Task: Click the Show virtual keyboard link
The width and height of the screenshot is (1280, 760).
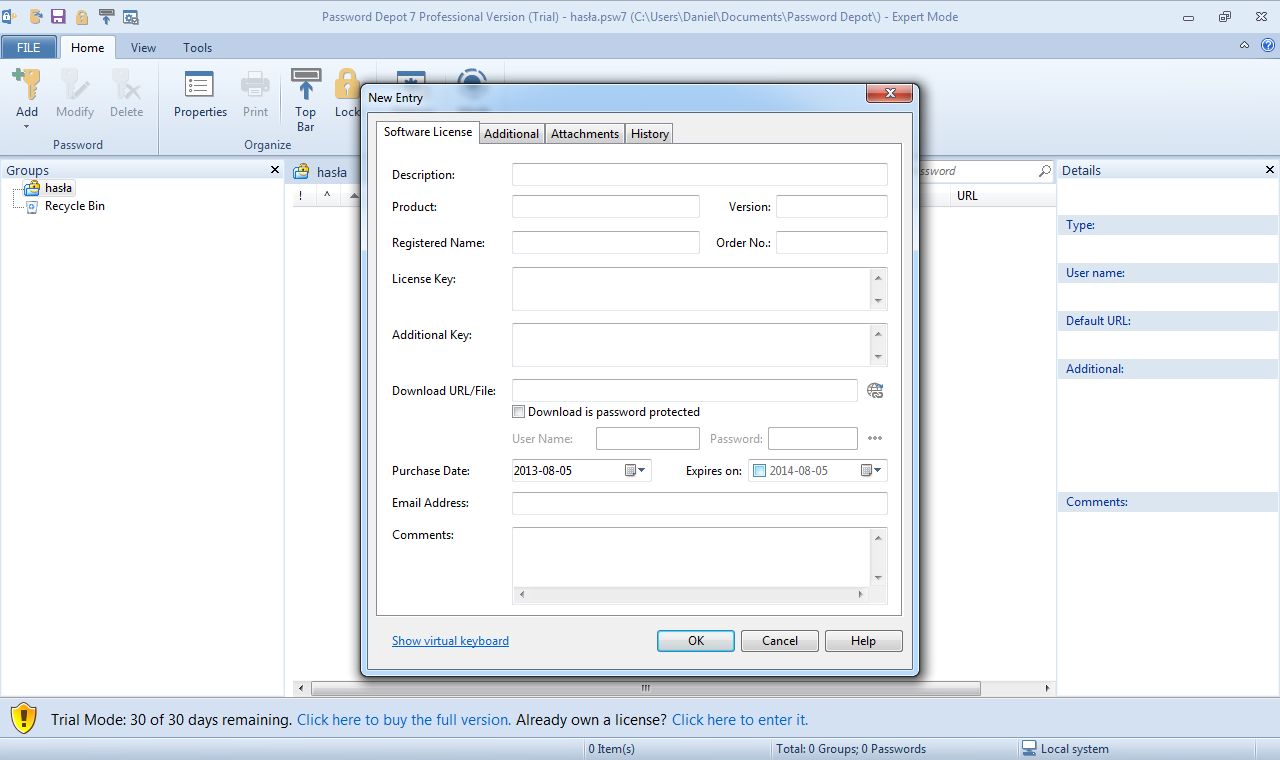Action: [450, 641]
